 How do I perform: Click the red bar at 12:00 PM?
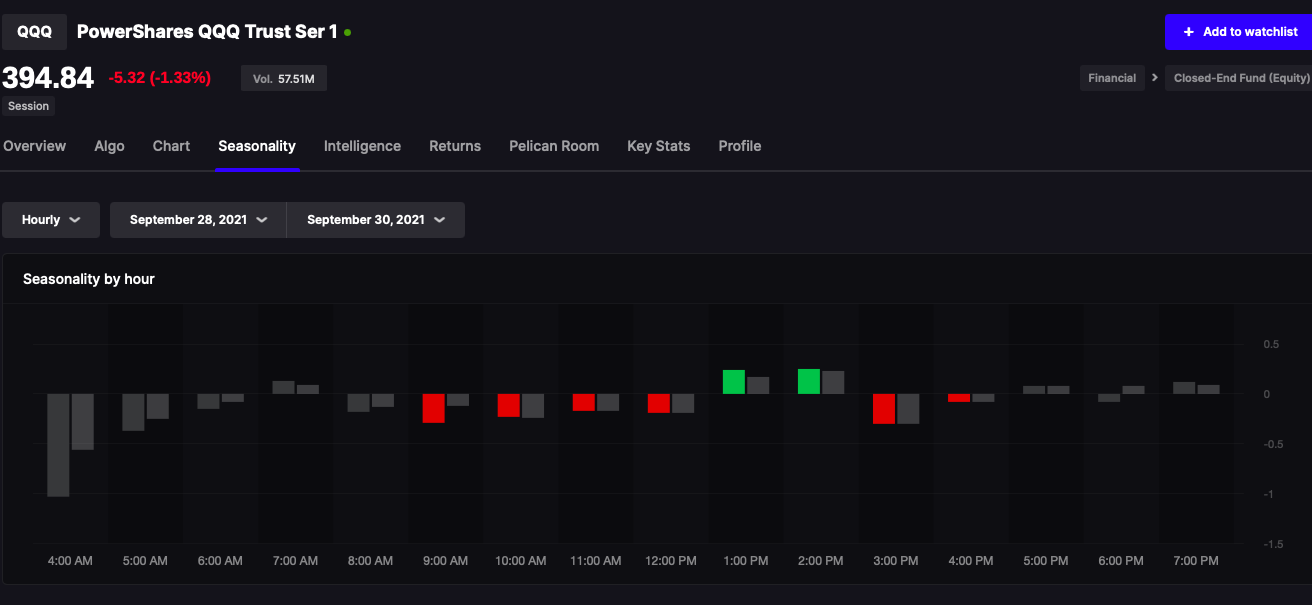(658, 403)
